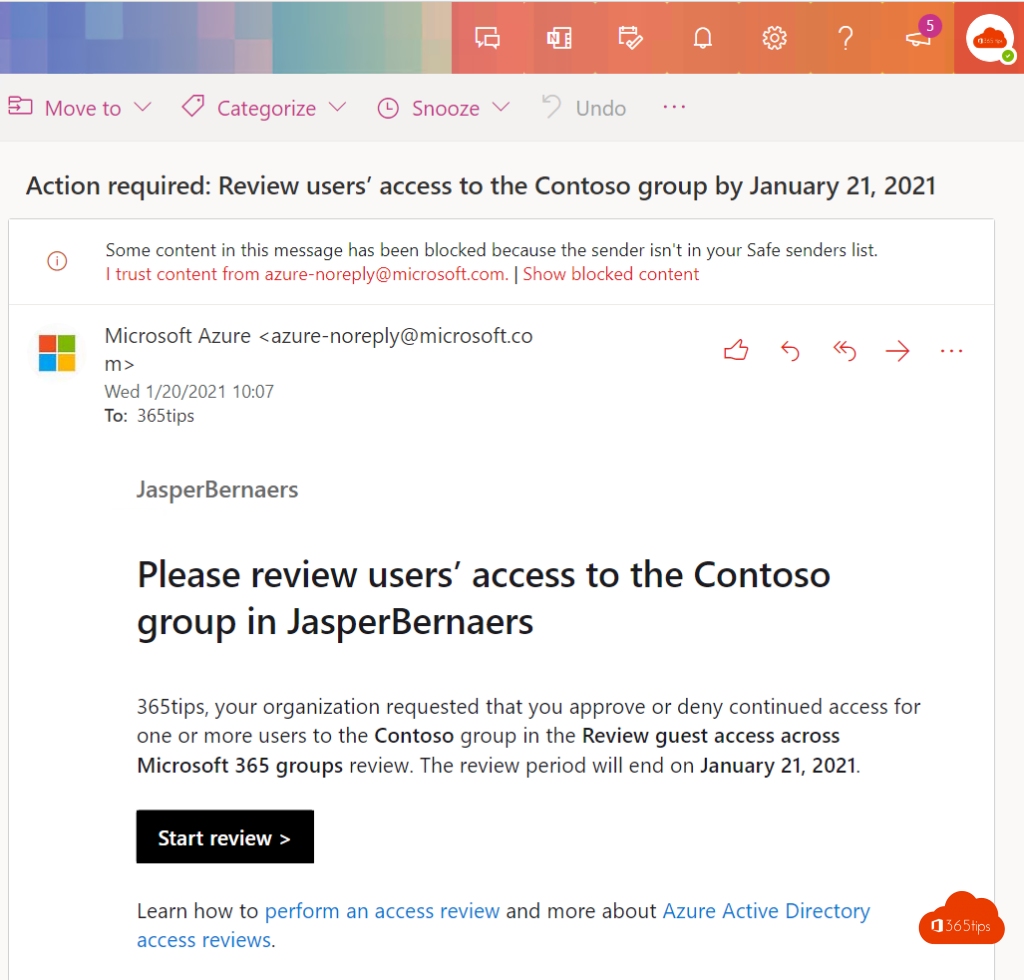Reply to the Microsoft Azure email
This screenshot has width=1024, height=980.
790,350
